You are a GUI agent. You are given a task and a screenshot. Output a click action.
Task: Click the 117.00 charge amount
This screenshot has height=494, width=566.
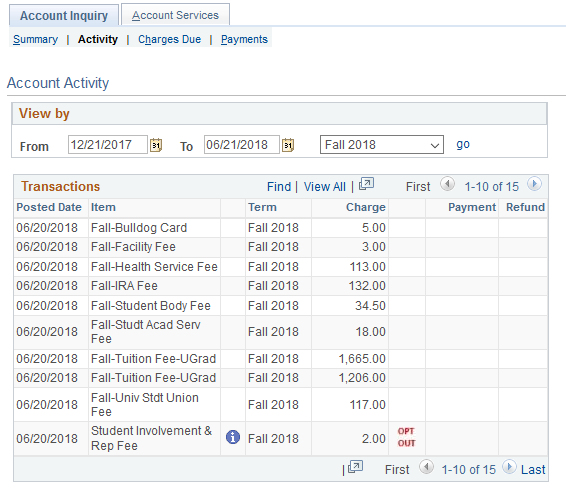coord(367,405)
